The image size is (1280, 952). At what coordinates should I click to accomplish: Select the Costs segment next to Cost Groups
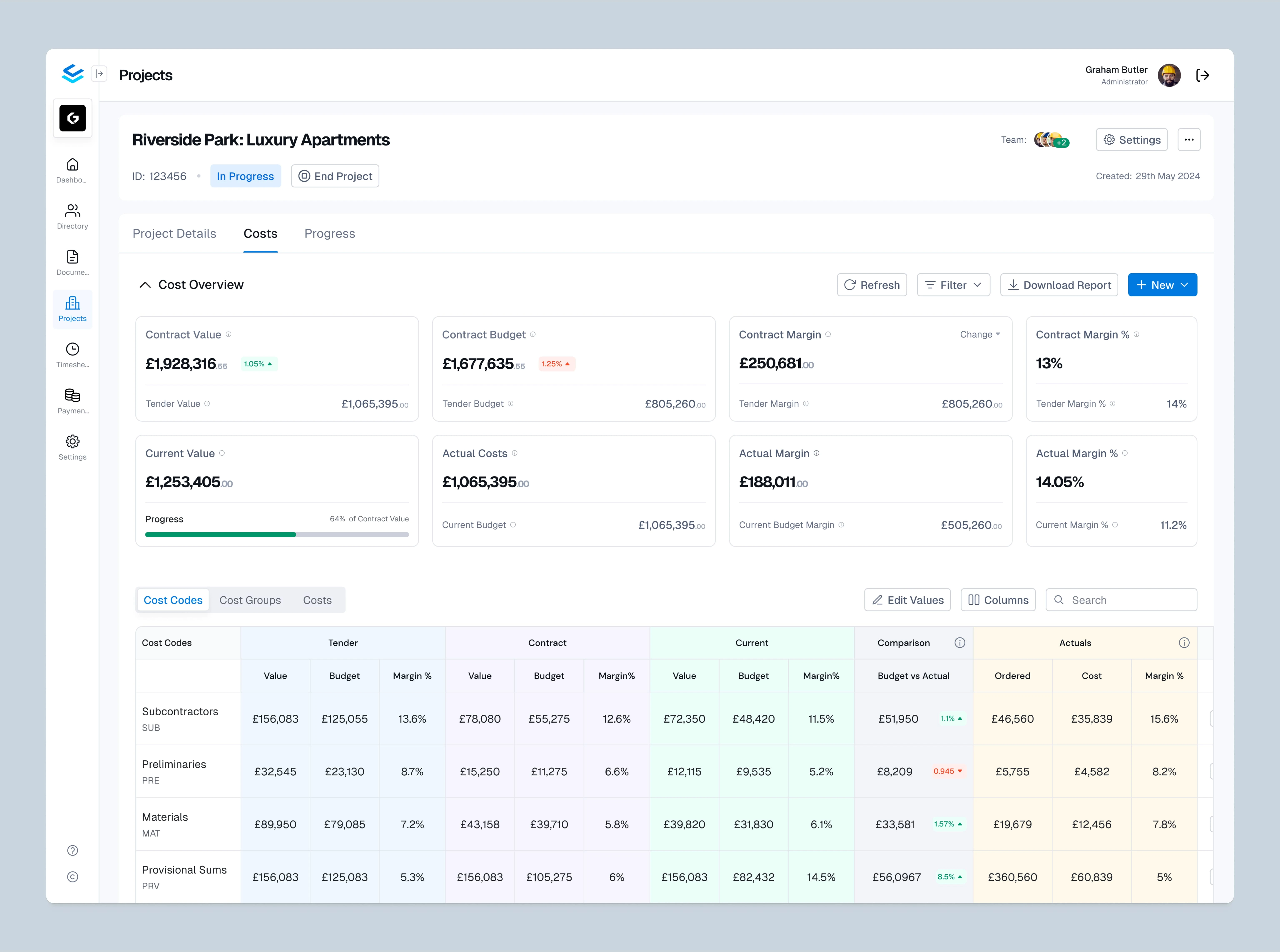point(317,600)
